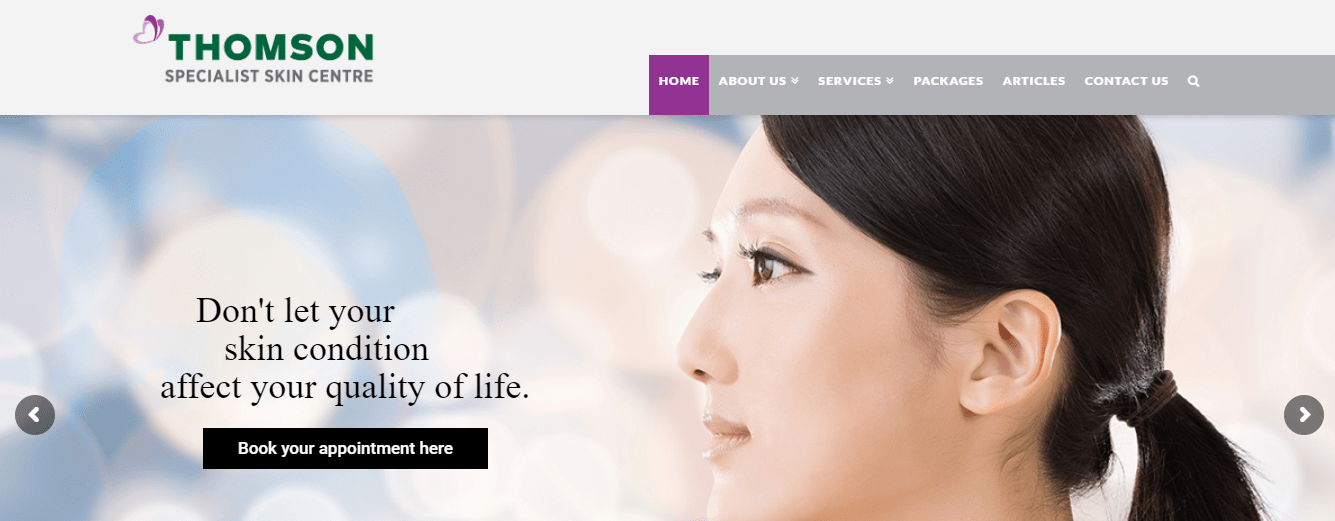Viewport: 1335px width, 521px height.
Task: Open the ARTICLES page
Action: click(1034, 81)
